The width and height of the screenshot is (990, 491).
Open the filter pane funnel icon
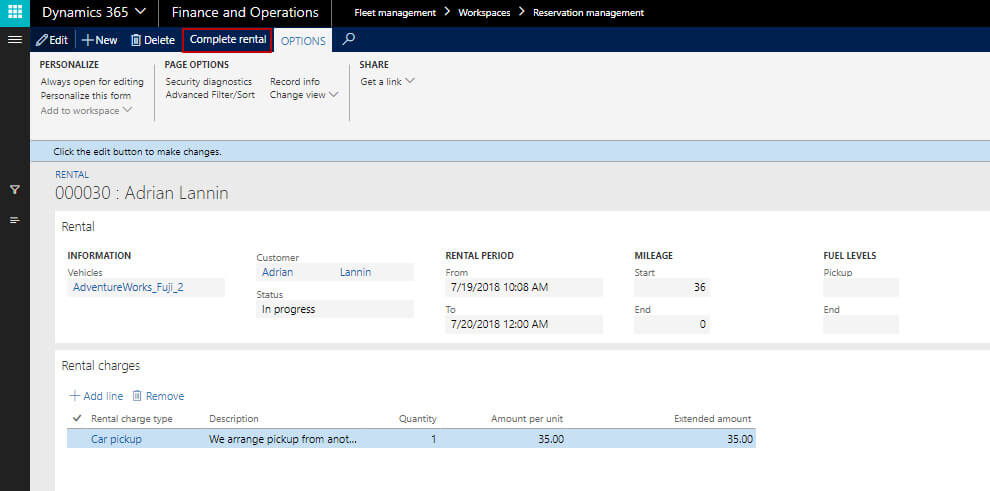[x=15, y=189]
